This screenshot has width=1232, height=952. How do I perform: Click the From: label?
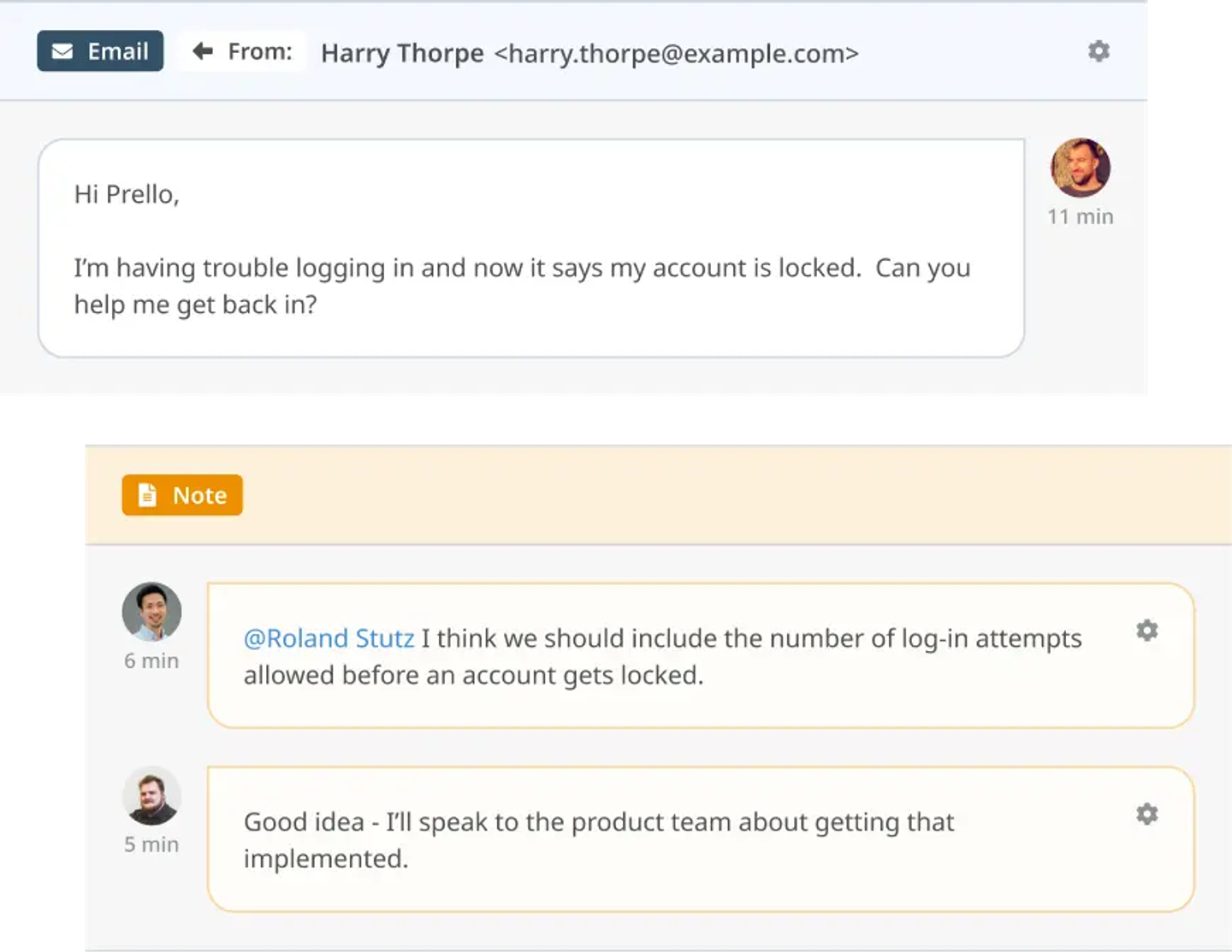[x=260, y=51]
